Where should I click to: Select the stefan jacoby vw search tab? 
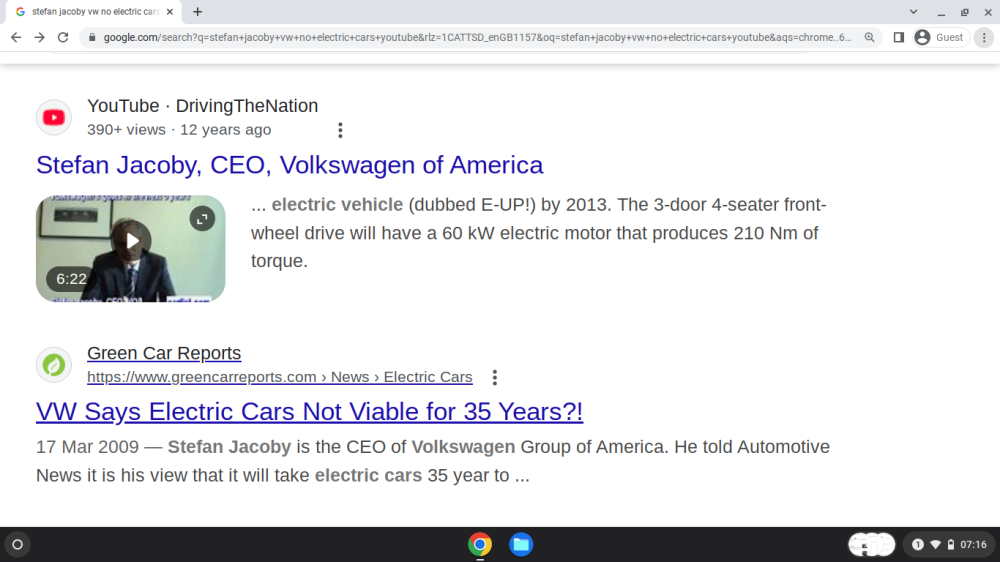coord(94,11)
